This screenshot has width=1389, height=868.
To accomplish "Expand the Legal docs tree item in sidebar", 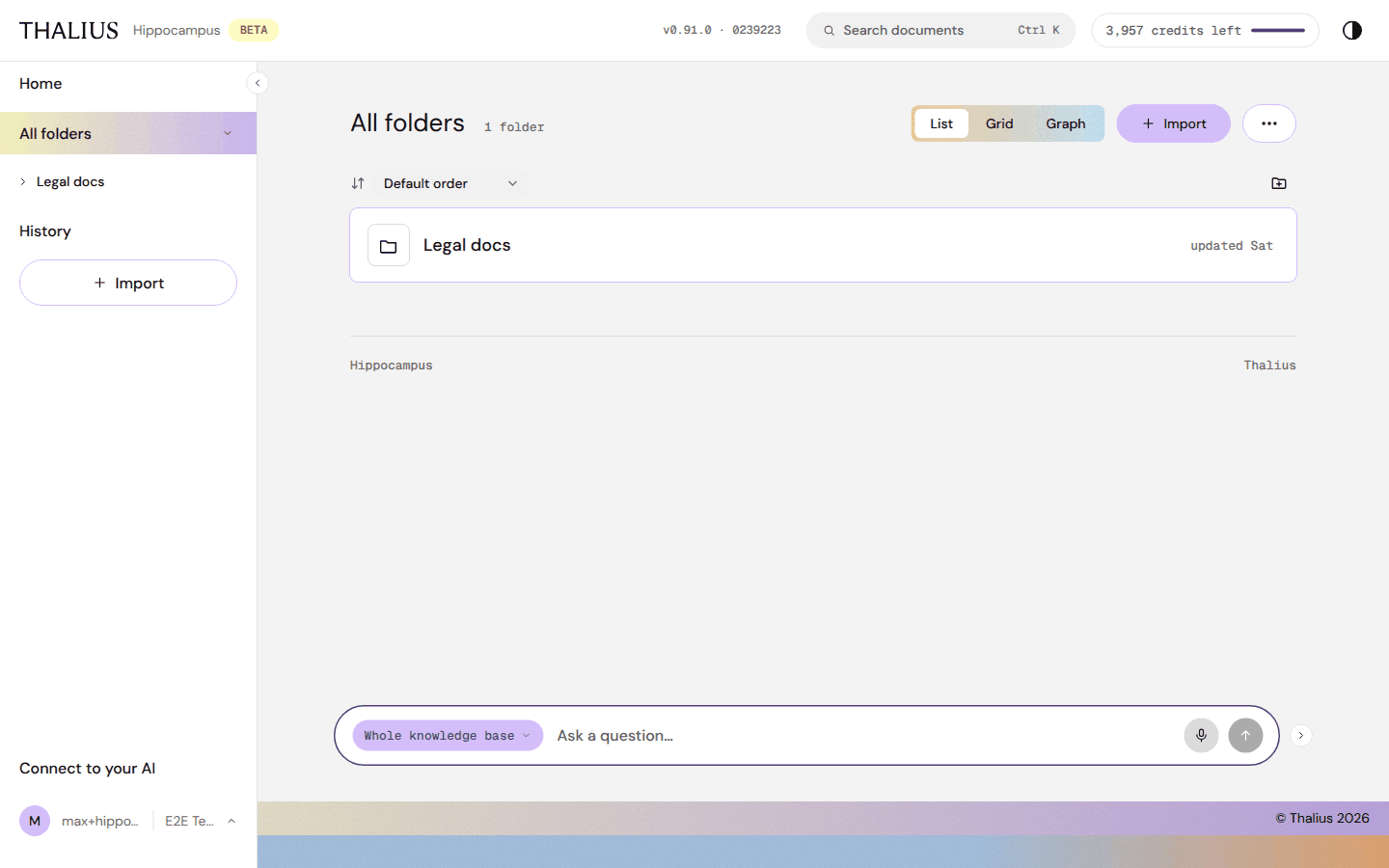I will [x=23, y=181].
